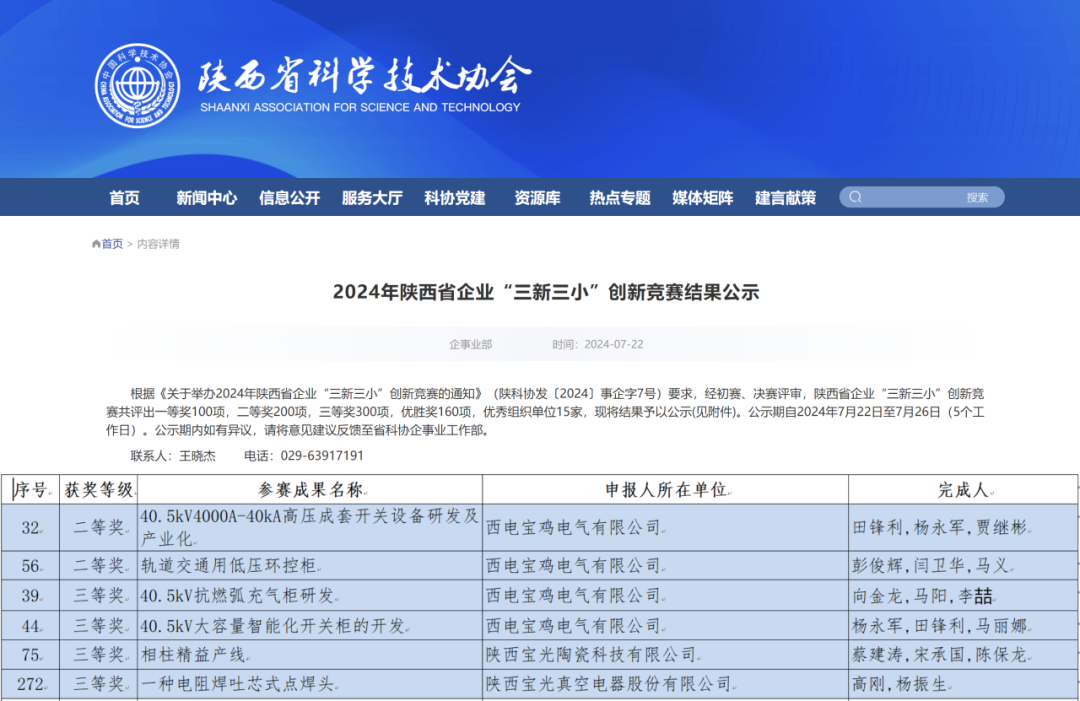
Task: Navigate to 资源库 section
Action: click(x=537, y=198)
